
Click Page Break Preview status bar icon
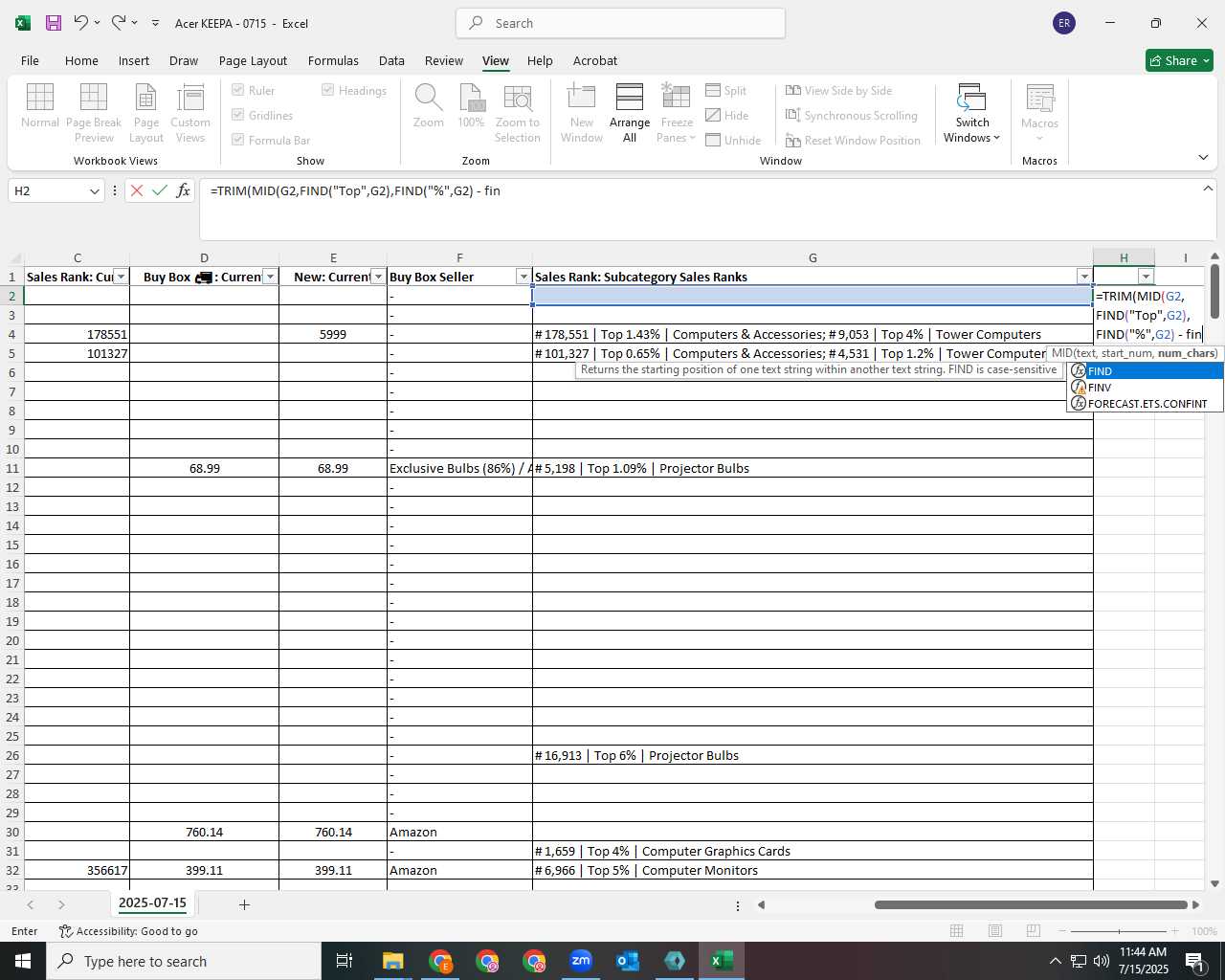[x=1033, y=931]
